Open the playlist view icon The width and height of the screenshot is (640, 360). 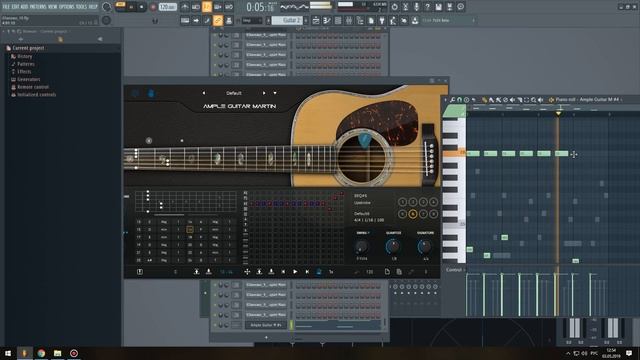(x=316, y=20)
